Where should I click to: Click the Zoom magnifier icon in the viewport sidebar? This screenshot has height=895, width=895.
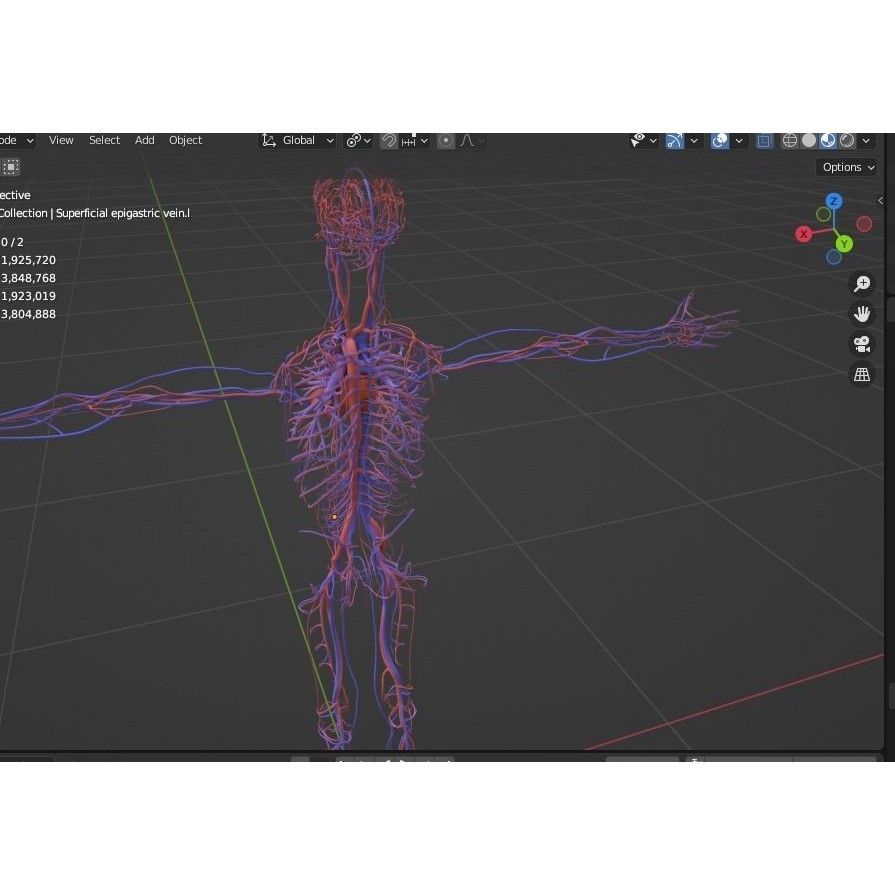tap(861, 283)
